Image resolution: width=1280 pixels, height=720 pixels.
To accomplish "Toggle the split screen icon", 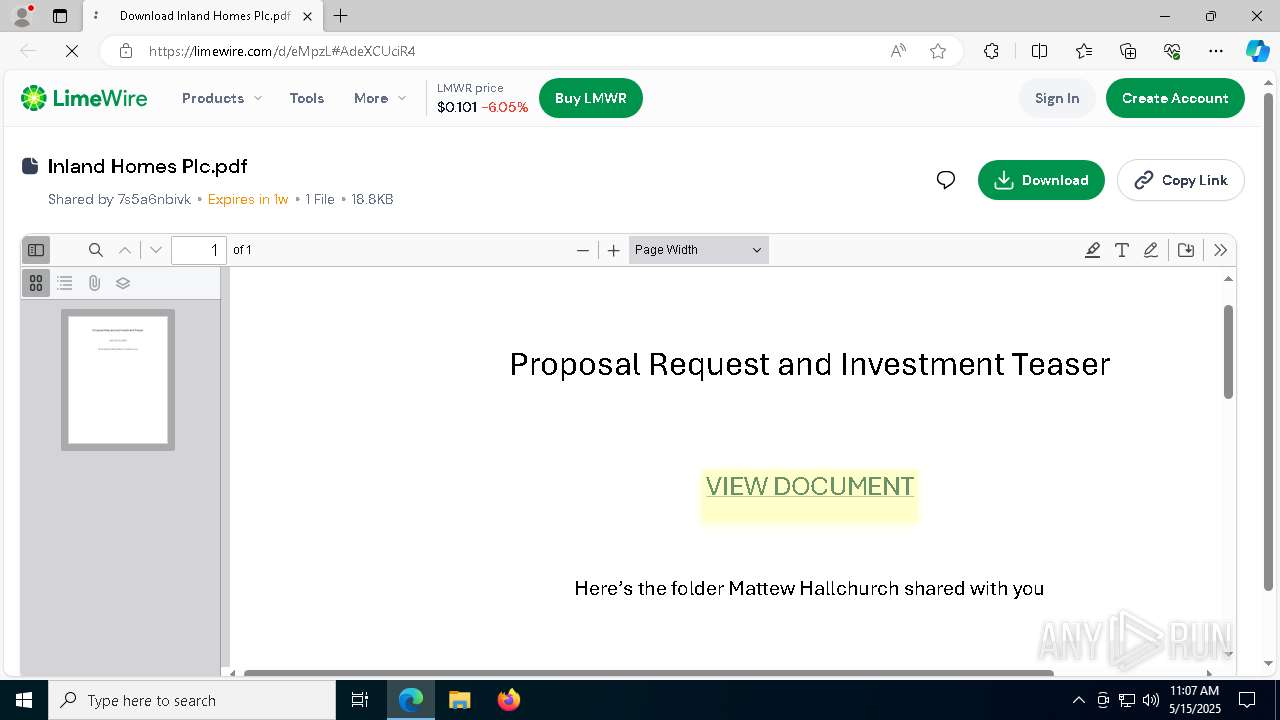I will [1039, 51].
